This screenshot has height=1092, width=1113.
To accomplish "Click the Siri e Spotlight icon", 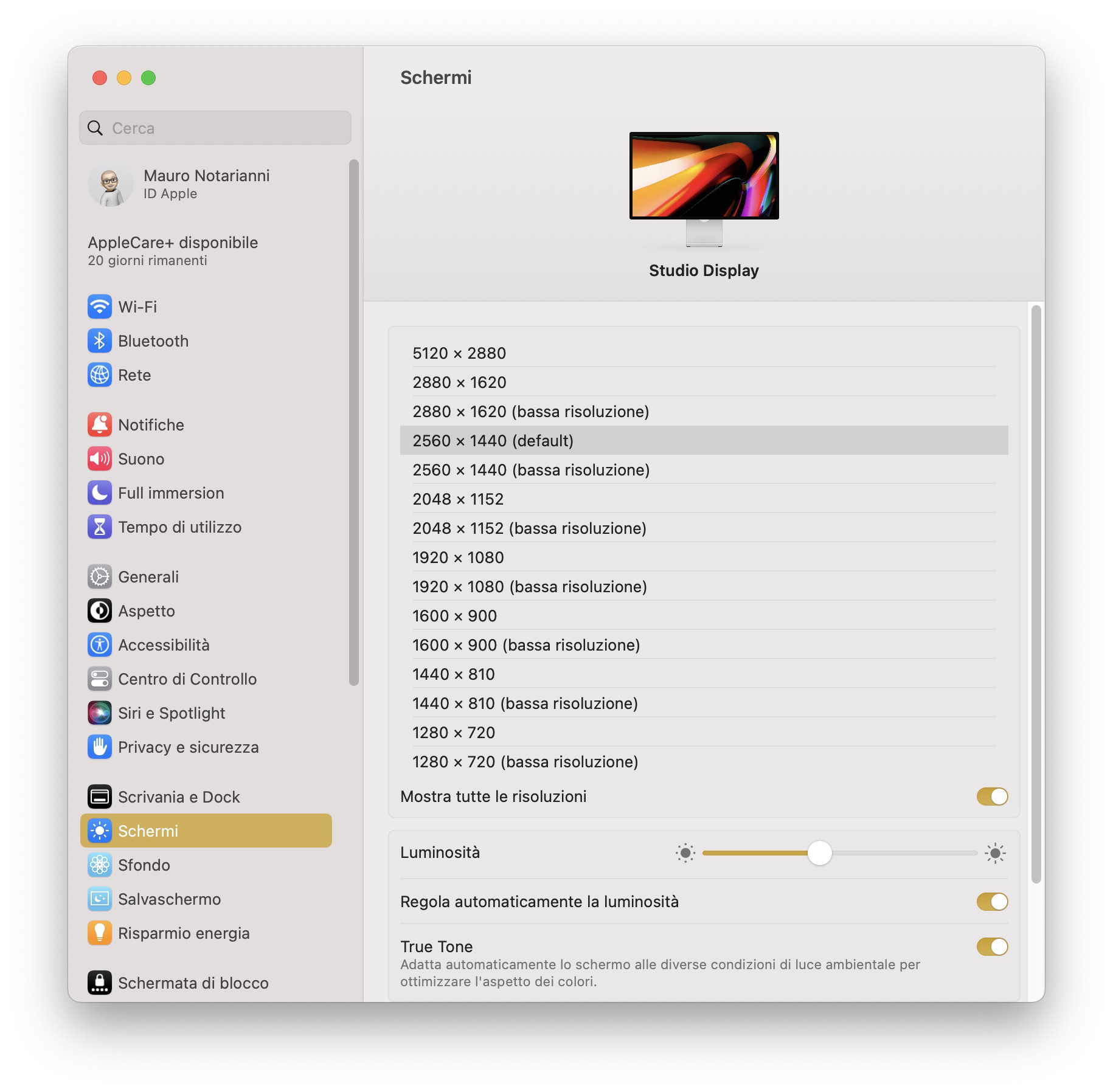I will coord(100,713).
